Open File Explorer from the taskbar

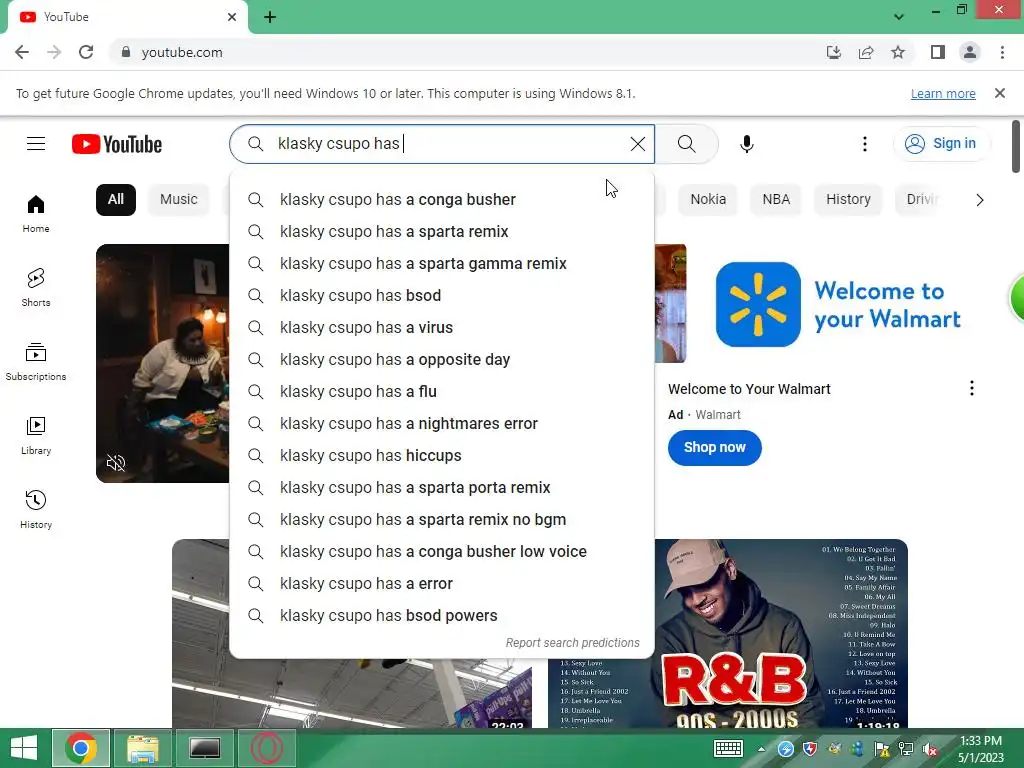[143, 748]
